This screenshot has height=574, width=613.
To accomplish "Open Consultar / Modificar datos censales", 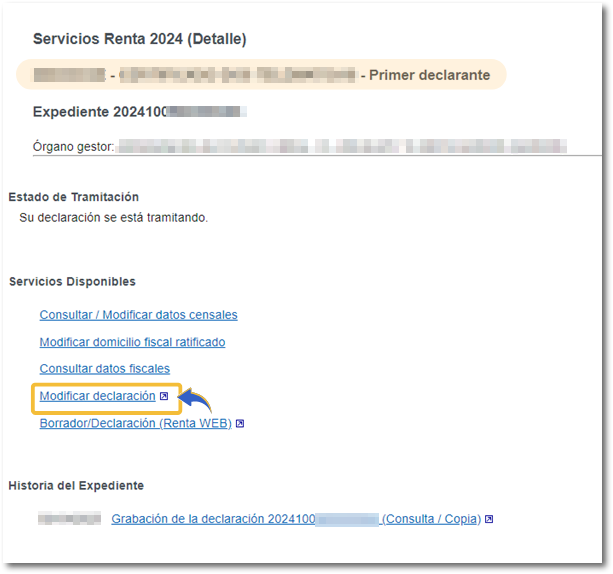I will click(138, 315).
